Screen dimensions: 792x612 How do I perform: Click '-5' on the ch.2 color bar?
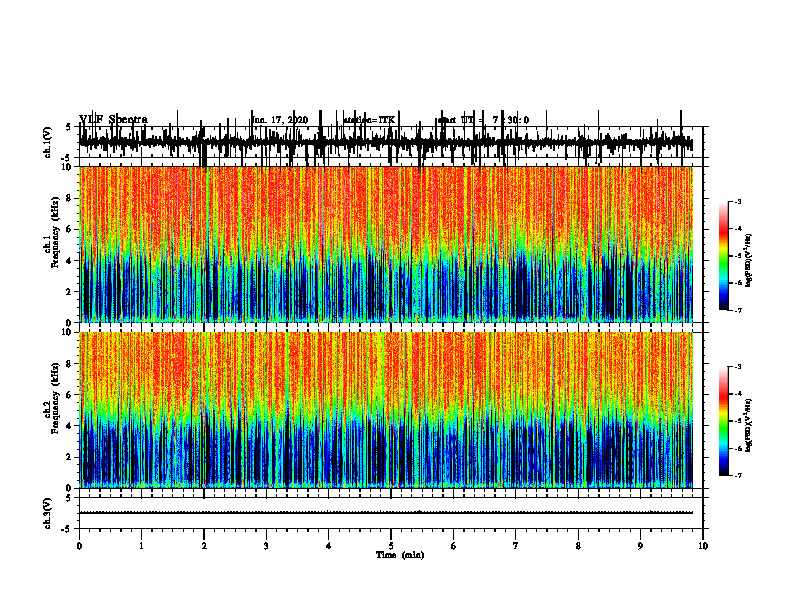coord(737,421)
